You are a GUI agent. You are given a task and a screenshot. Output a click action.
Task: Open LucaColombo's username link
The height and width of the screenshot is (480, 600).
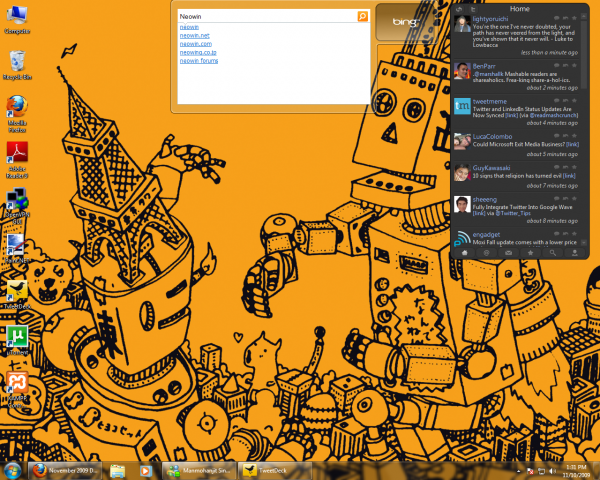pyautogui.click(x=492, y=137)
